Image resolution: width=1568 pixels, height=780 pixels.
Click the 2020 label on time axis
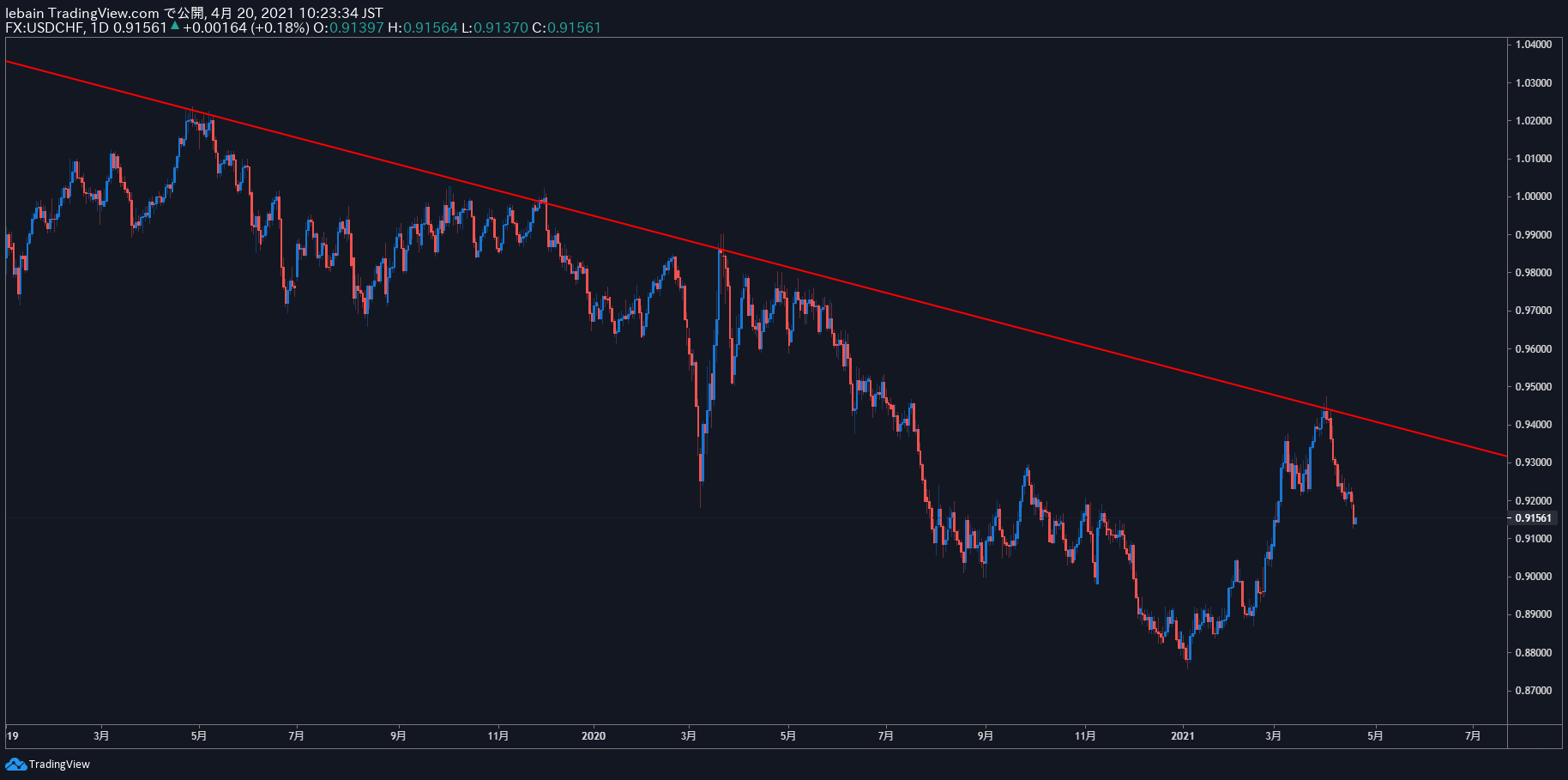pyautogui.click(x=594, y=736)
